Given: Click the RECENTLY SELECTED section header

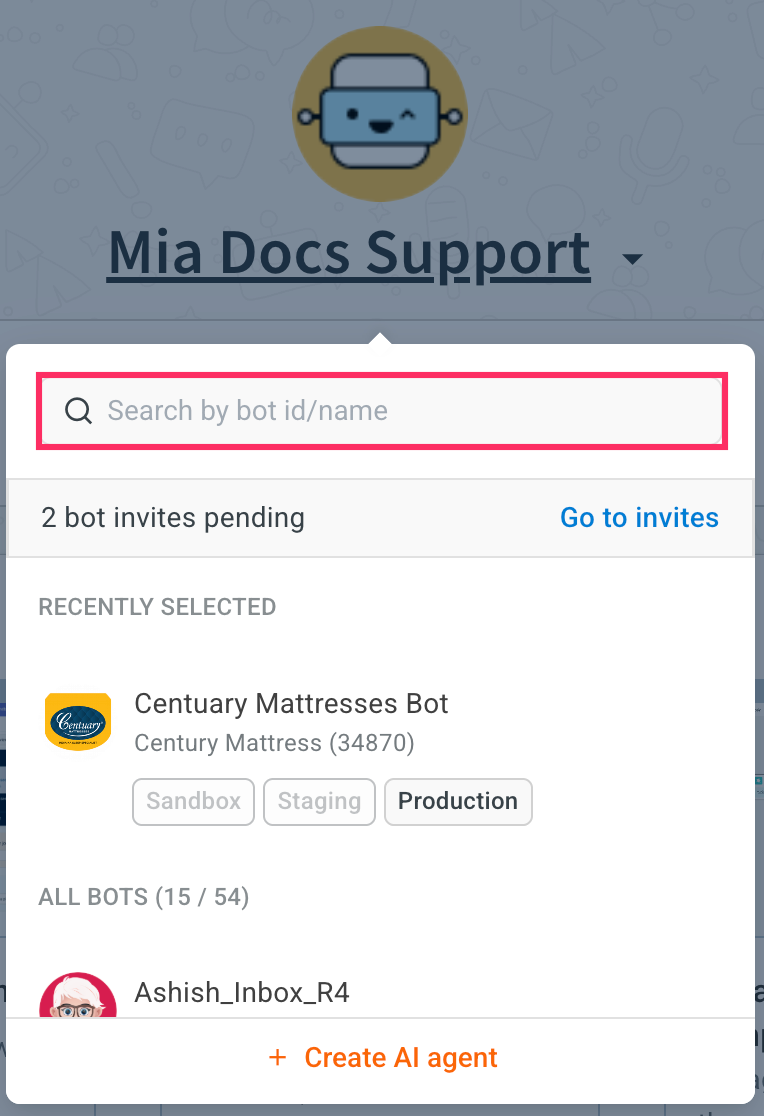Looking at the screenshot, I should coord(157,607).
